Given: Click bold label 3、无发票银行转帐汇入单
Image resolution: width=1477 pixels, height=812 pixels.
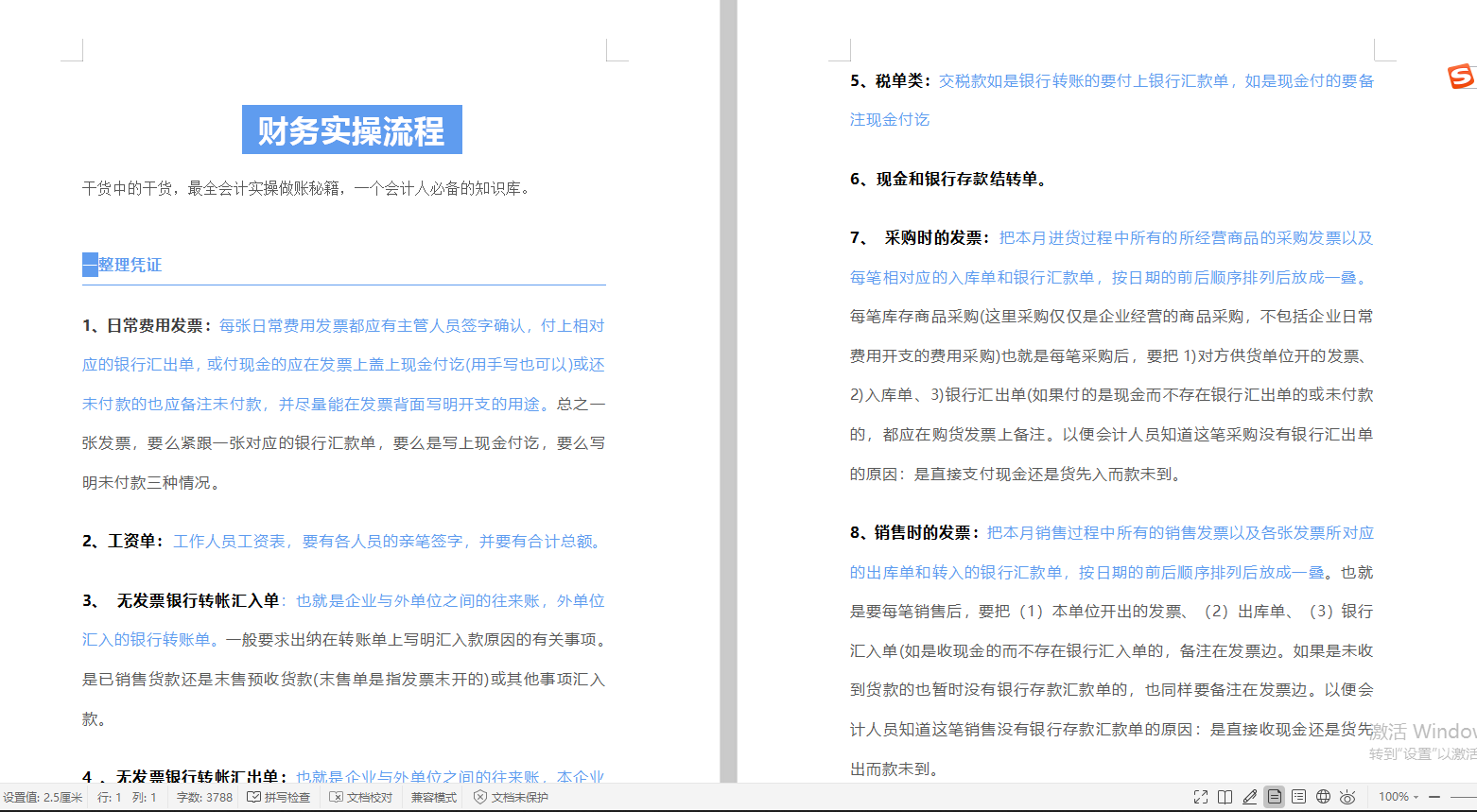Looking at the screenshot, I should pos(182,601).
